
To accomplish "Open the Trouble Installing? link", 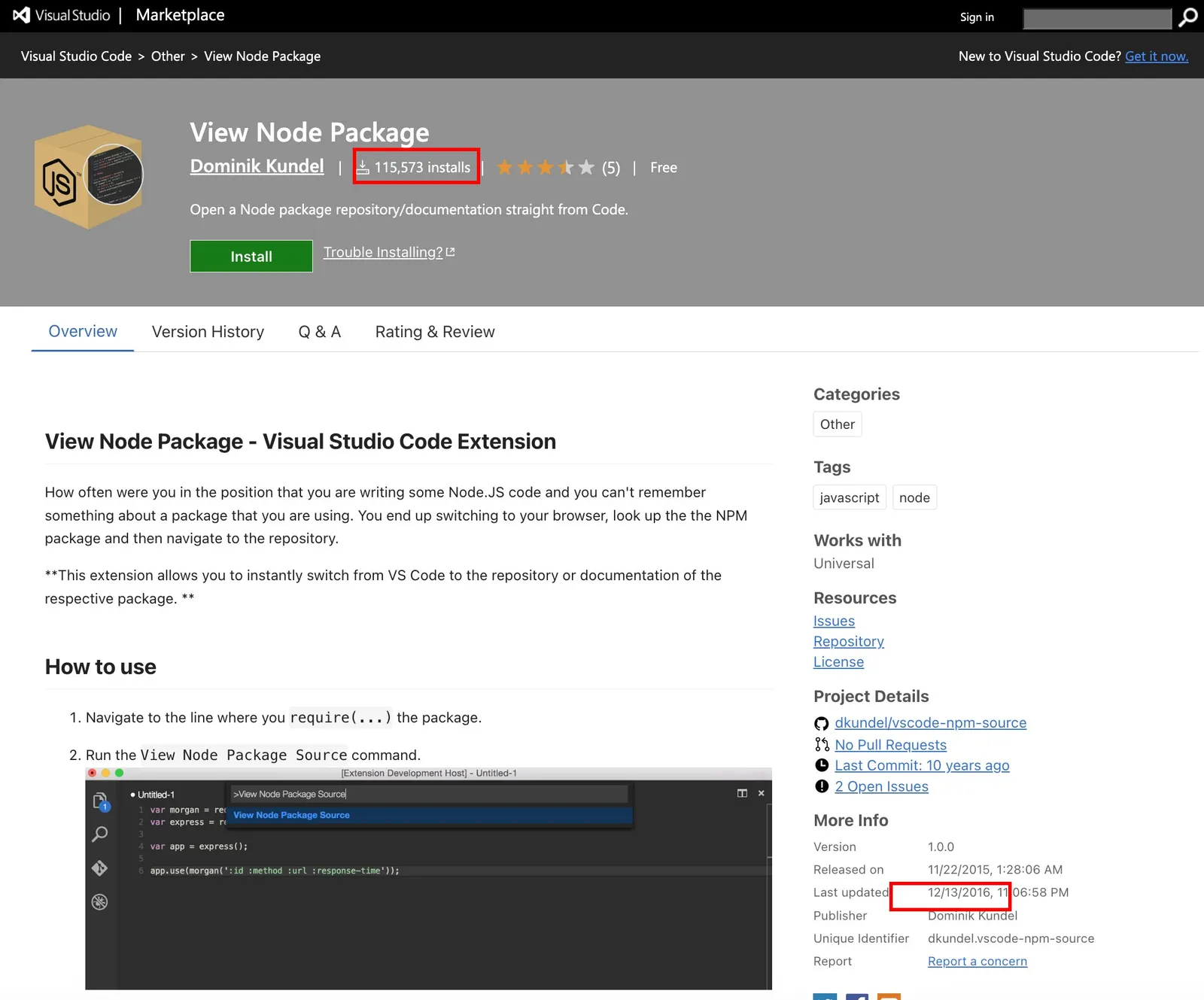I will [x=389, y=252].
